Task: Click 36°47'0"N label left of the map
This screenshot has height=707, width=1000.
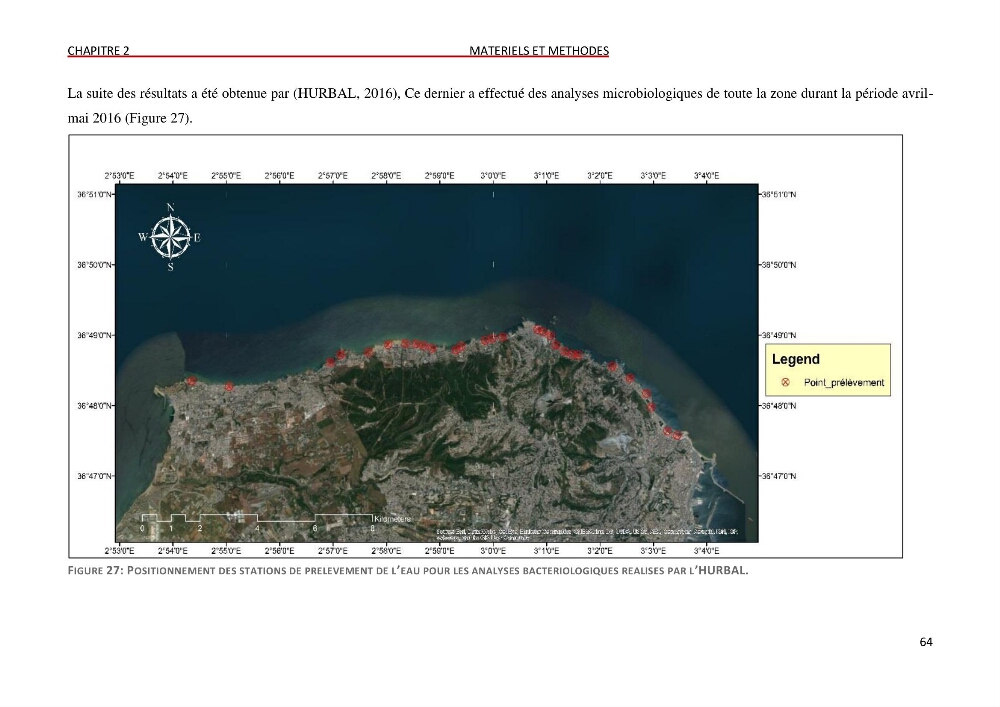Action: coord(95,476)
